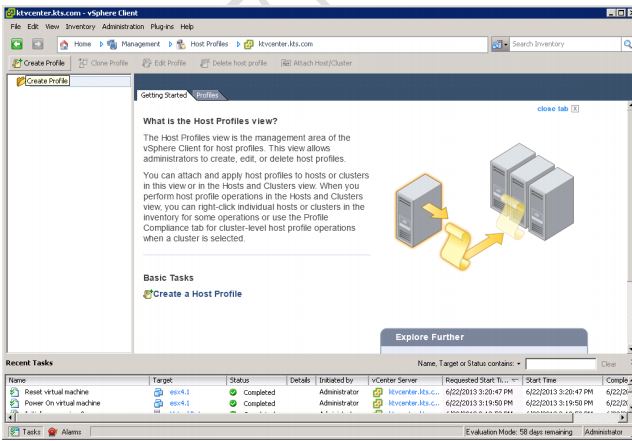
Task: Click the vSphere Client title bar icon
Action: pyautogui.click(x=10, y=13)
